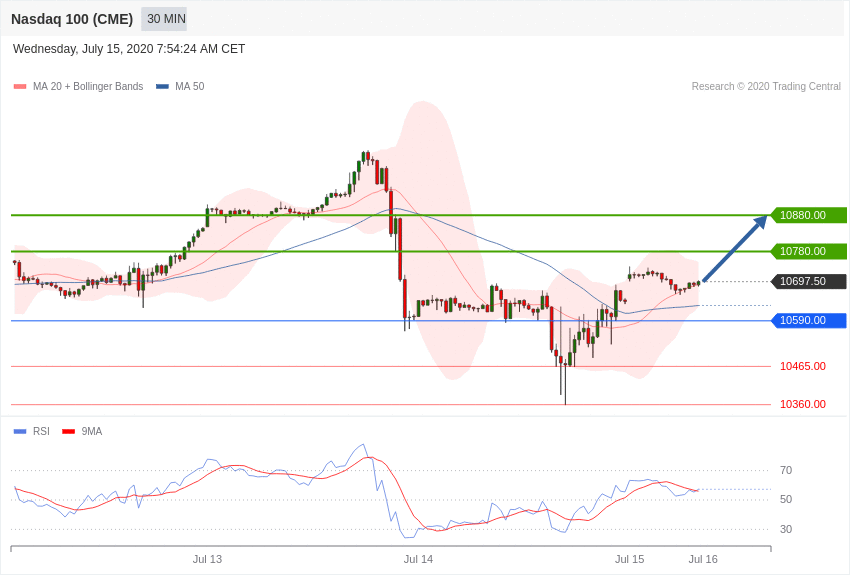Image resolution: width=850 pixels, height=576 pixels.
Task: Select the 10697.50 current price label
Action: click(x=809, y=281)
